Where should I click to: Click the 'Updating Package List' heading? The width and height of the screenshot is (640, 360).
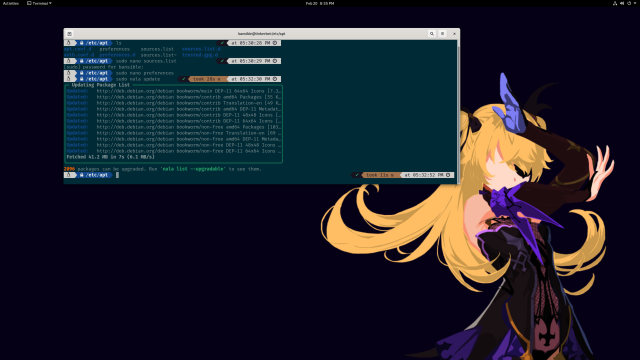coord(100,85)
